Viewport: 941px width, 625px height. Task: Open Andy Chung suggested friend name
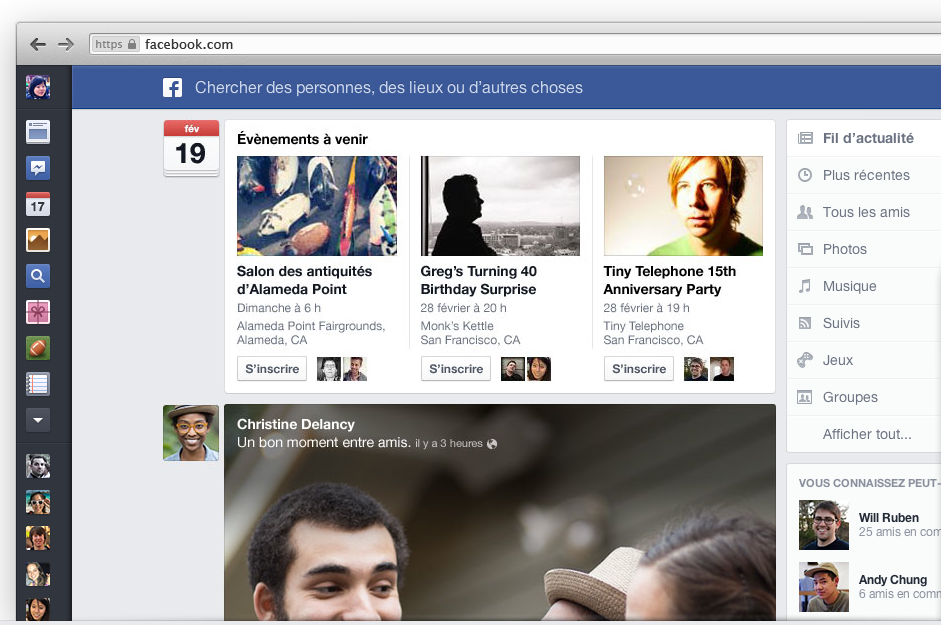click(x=892, y=579)
